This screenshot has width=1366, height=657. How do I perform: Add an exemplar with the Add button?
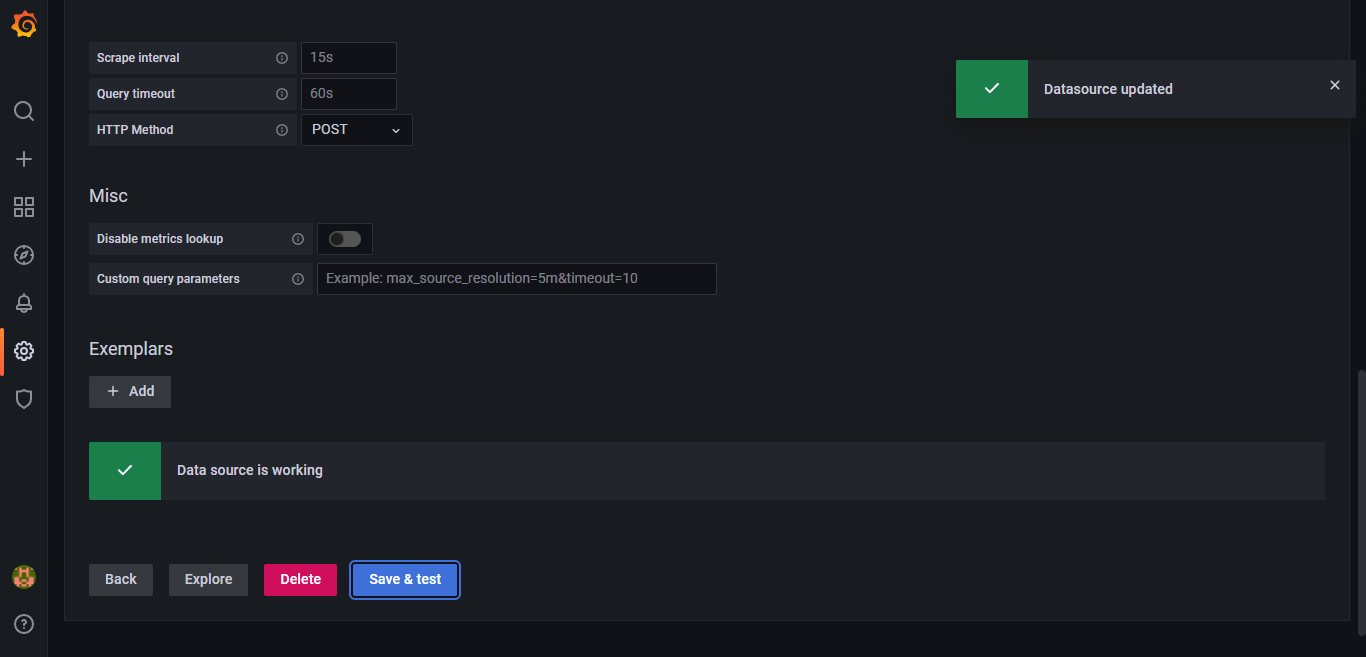point(130,392)
